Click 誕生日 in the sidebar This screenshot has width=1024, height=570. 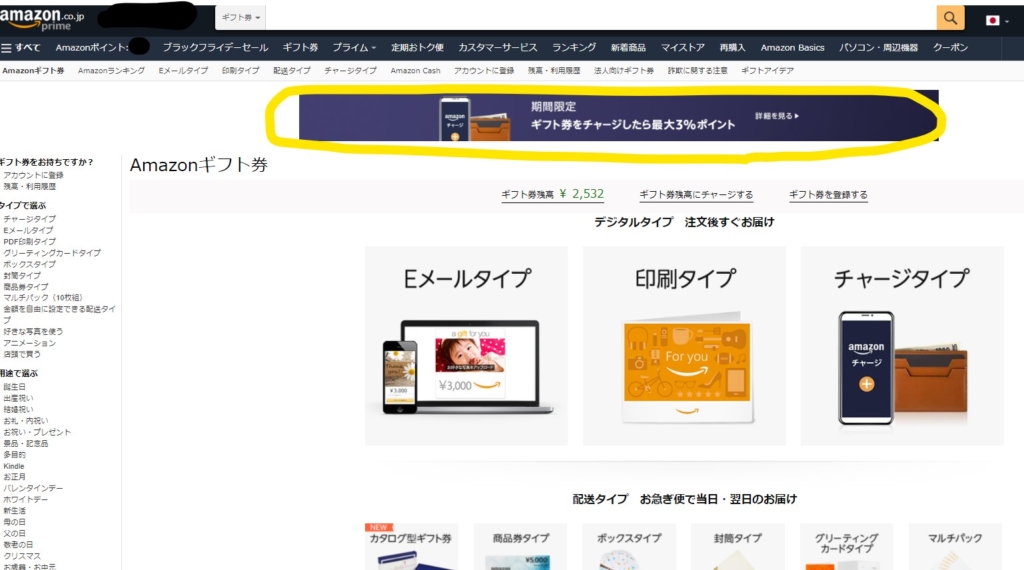pyautogui.click(x=14, y=387)
